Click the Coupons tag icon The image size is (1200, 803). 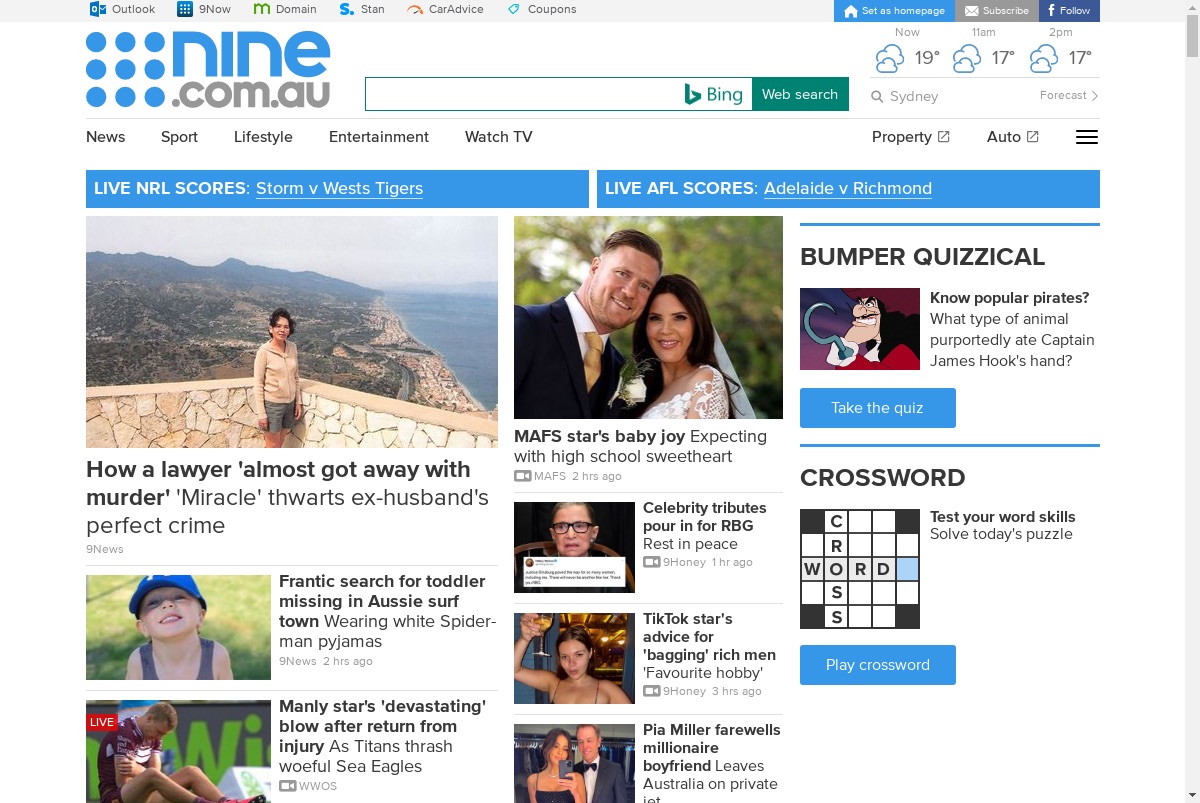514,9
